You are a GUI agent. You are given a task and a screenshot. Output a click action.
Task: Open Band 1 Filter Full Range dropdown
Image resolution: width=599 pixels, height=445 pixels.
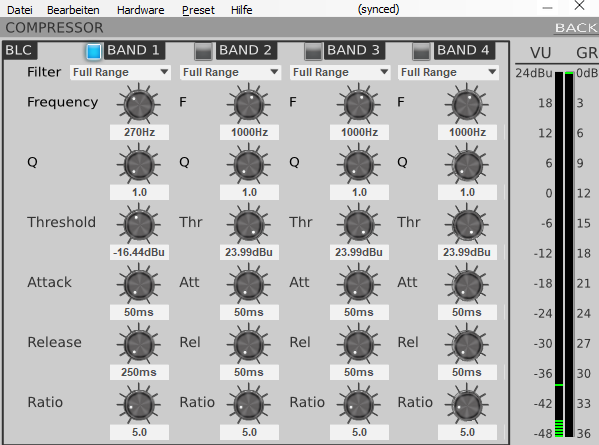(120, 72)
